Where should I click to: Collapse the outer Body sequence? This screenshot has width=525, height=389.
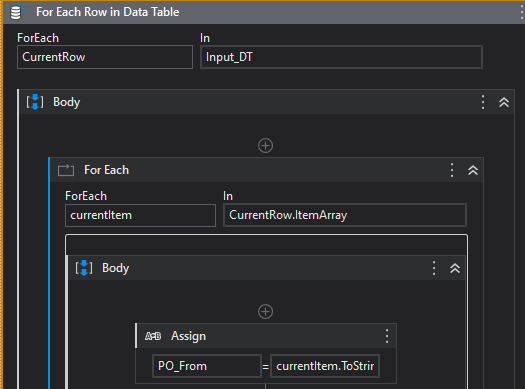tap(504, 102)
